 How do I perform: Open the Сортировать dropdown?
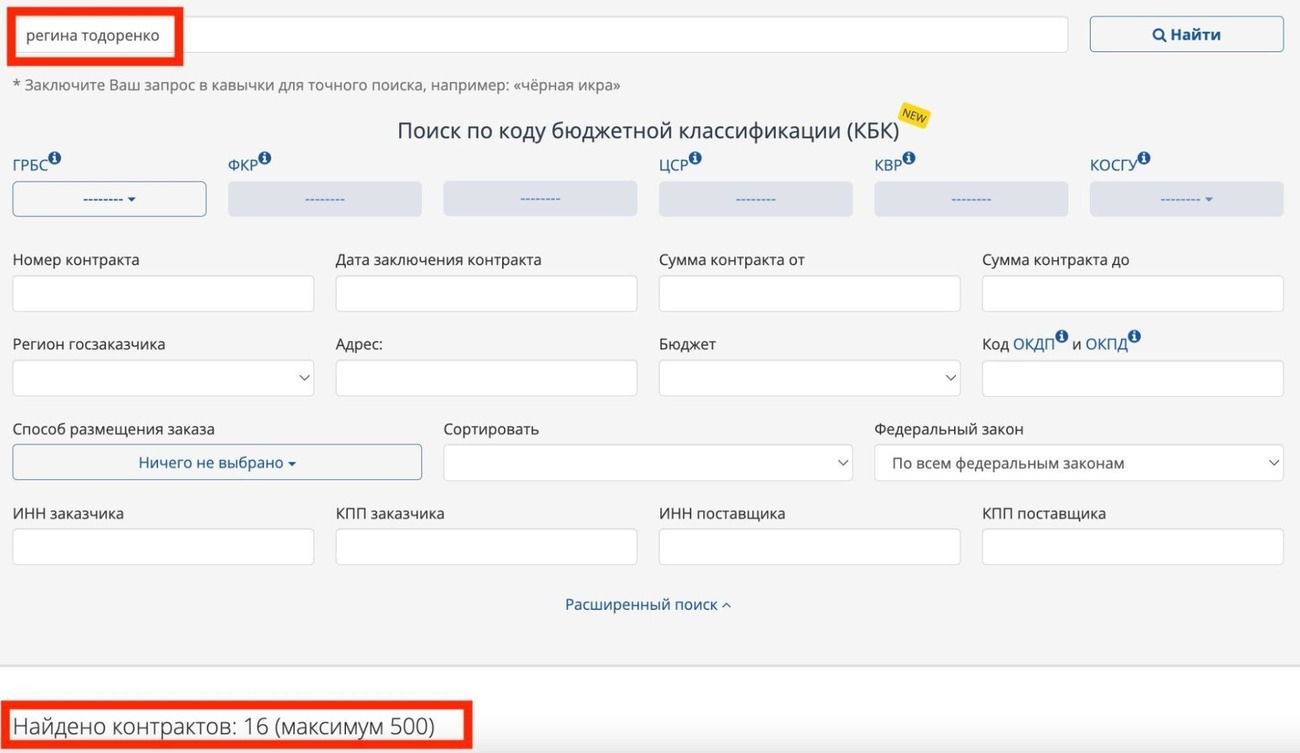[x=648, y=463]
